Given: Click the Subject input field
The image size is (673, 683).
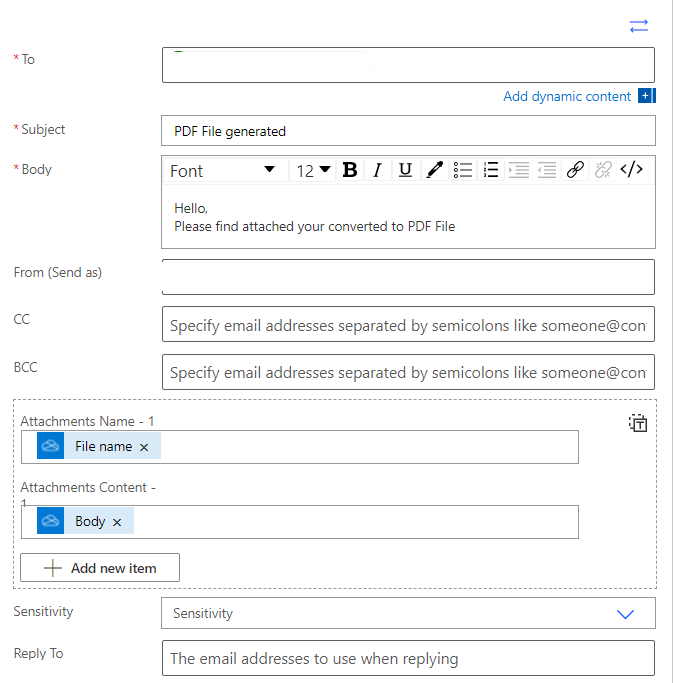Looking at the screenshot, I should [x=408, y=131].
